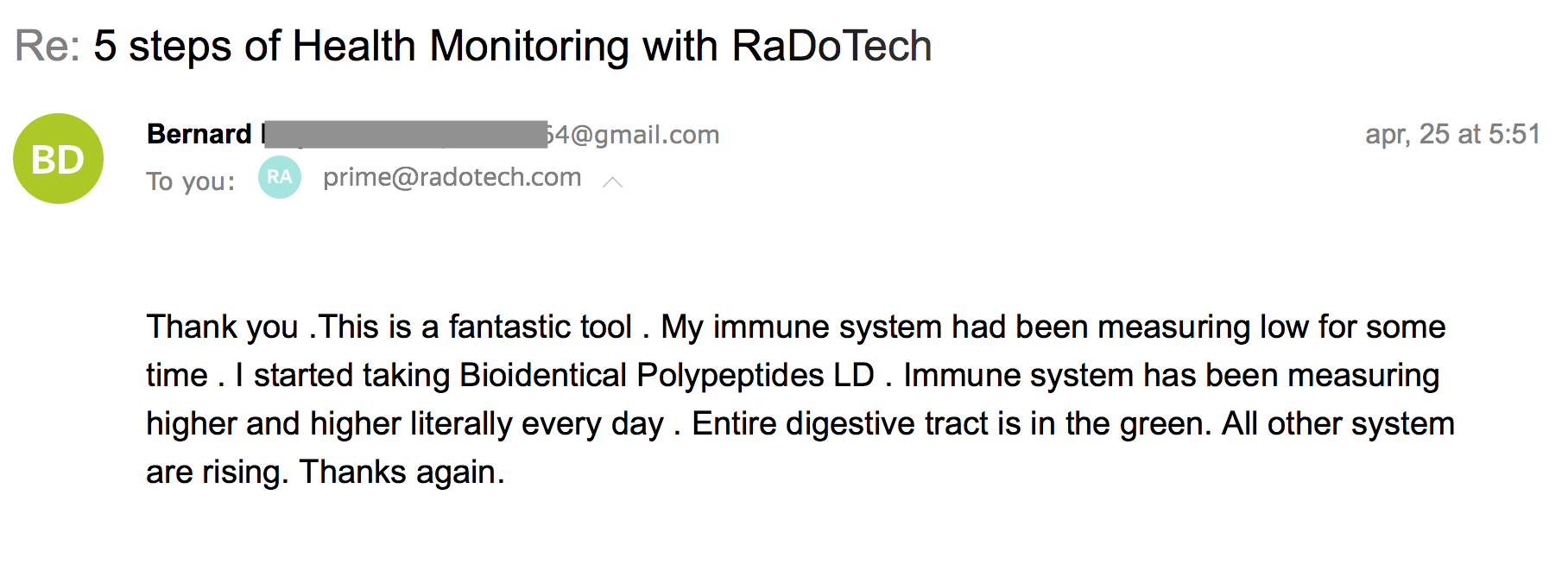1568x584 pixels.
Task: Click "All other system" in the message
Action: 1337,423
